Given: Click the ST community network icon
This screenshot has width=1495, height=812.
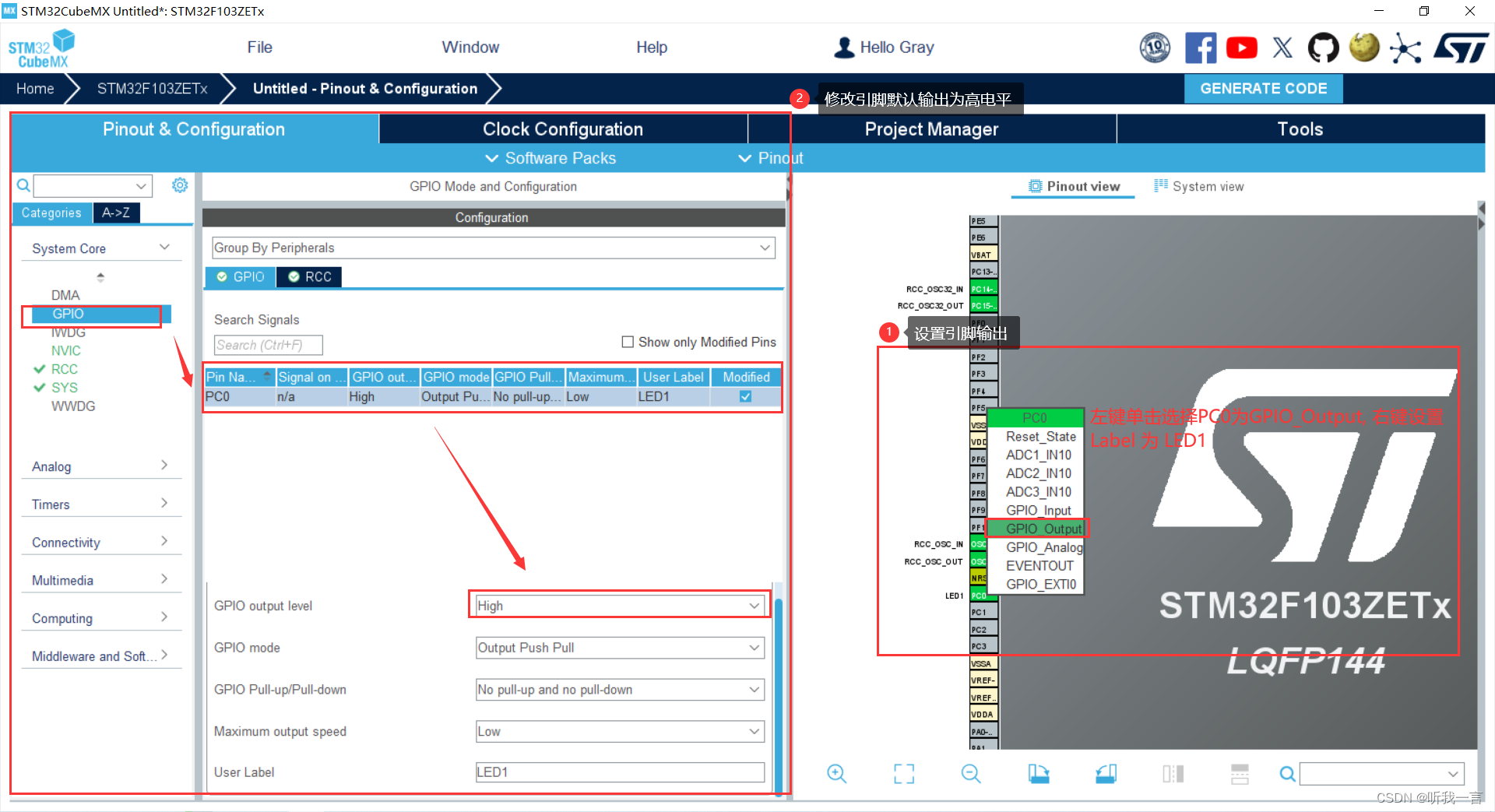Looking at the screenshot, I should tap(1405, 47).
